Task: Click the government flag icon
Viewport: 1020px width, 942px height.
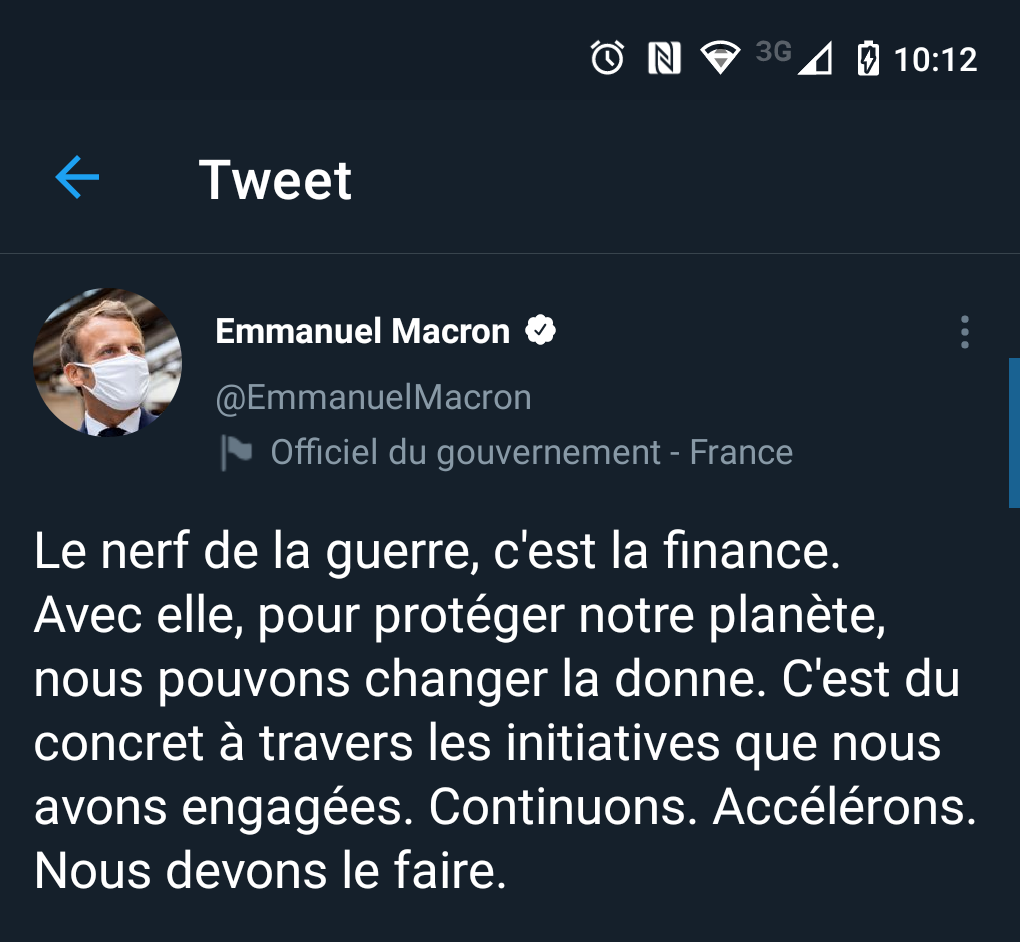Action: click(x=236, y=453)
